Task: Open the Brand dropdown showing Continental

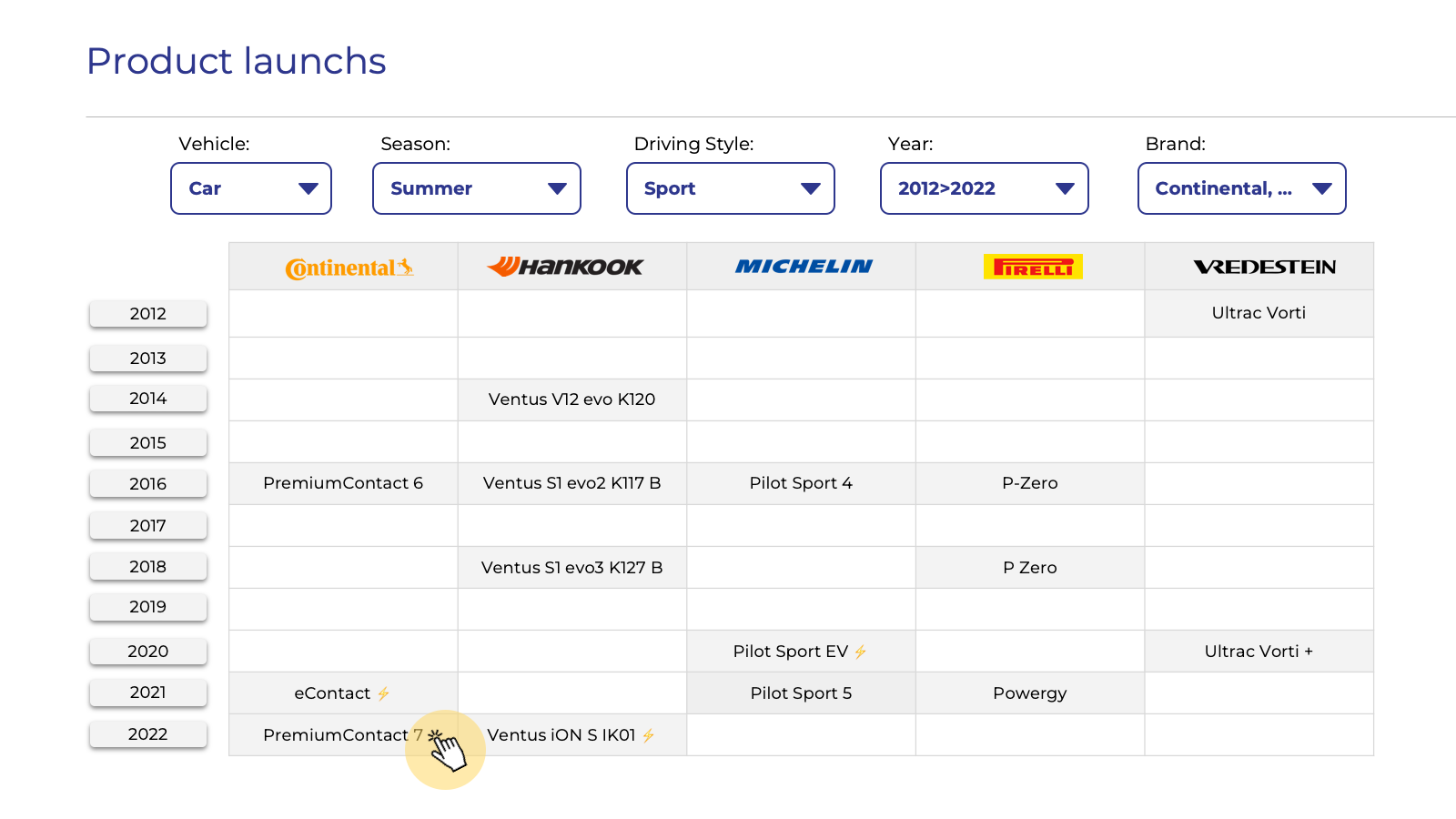Action: click(x=1242, y=188)
